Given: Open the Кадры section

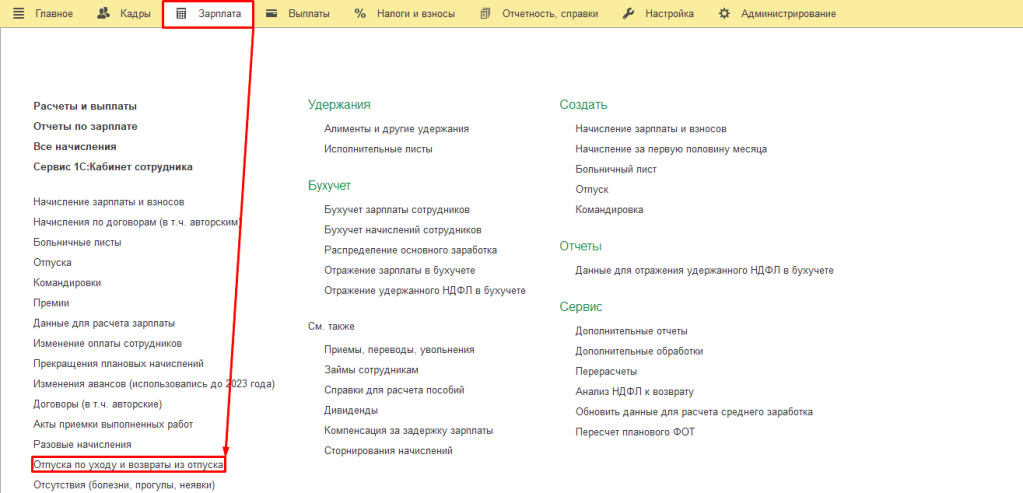Looking at the screenshot, I should 135,14.
